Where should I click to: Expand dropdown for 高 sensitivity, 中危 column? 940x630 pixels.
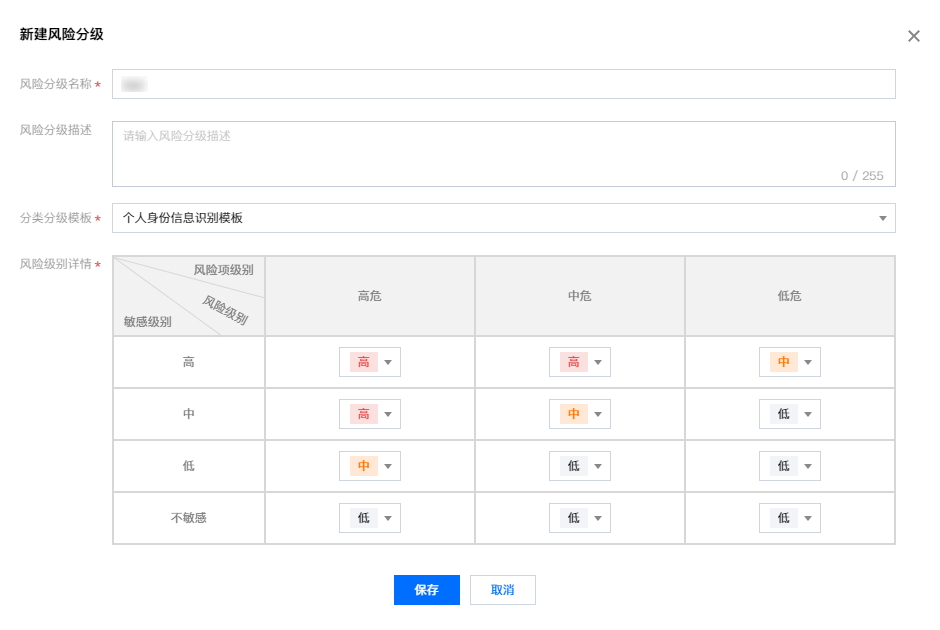pos(580,362)
